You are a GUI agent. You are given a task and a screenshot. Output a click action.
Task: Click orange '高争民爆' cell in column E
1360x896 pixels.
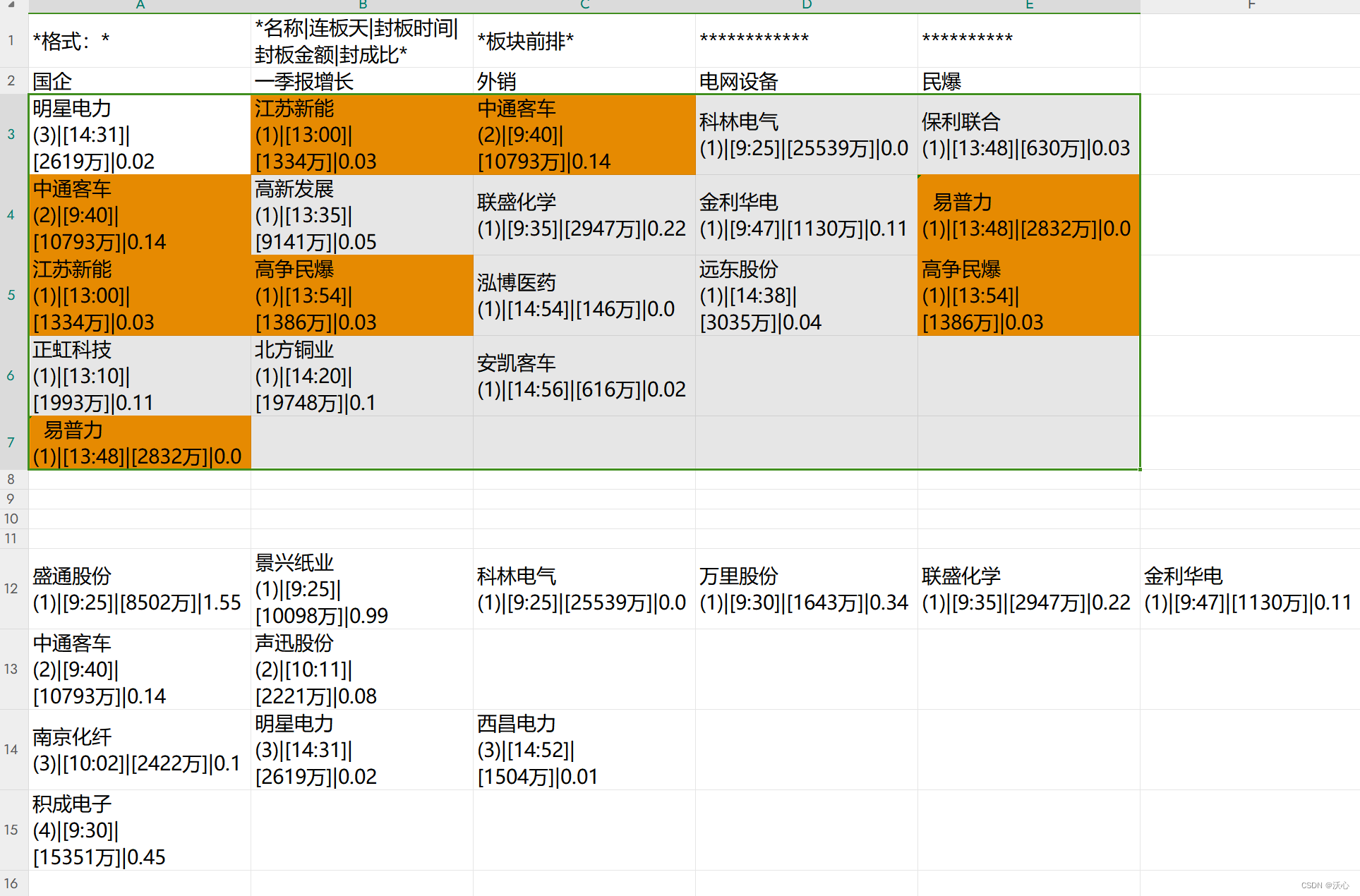click(1029, 296)
